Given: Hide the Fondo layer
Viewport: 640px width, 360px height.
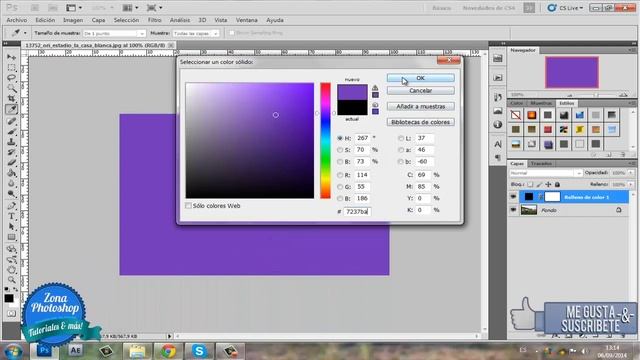Looking at the screenshot, I should coord(513,210).
